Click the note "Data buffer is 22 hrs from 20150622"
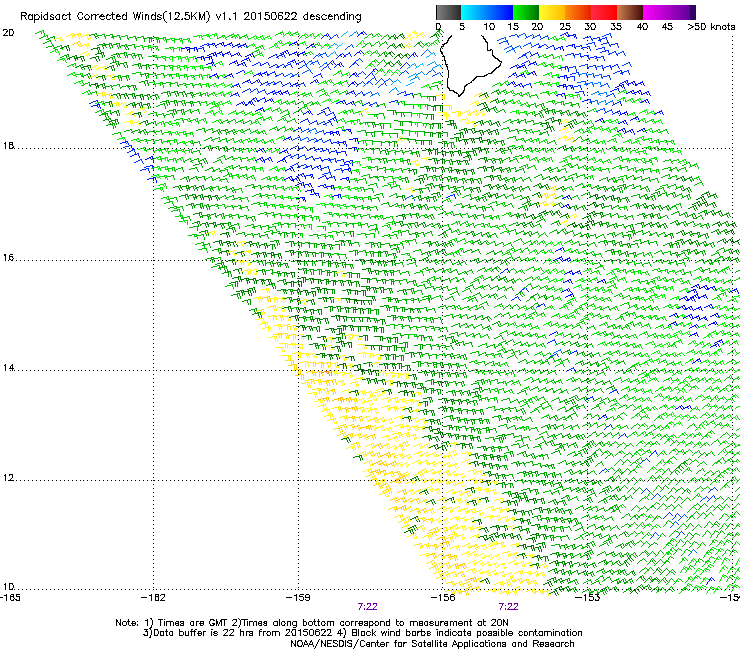The image size is (740, 650). pos(242,633)
